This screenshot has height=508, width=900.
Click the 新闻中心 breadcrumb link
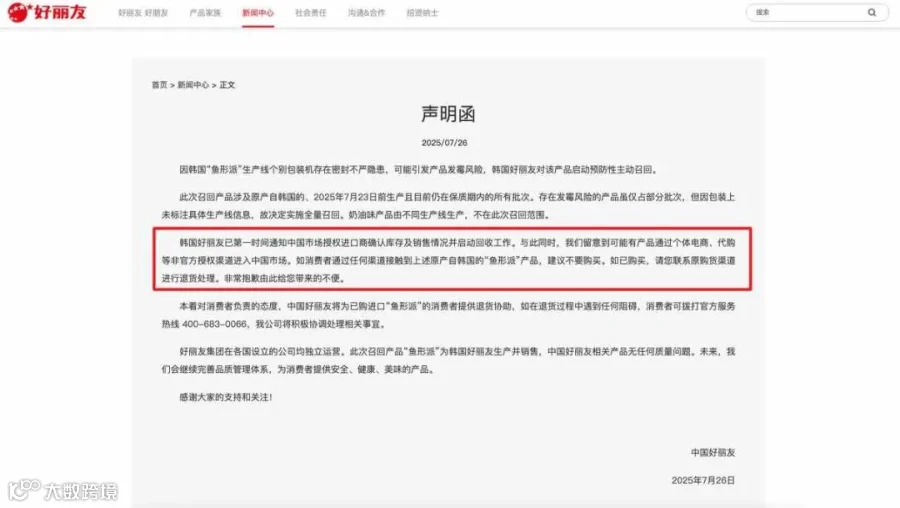pos(193,85)
